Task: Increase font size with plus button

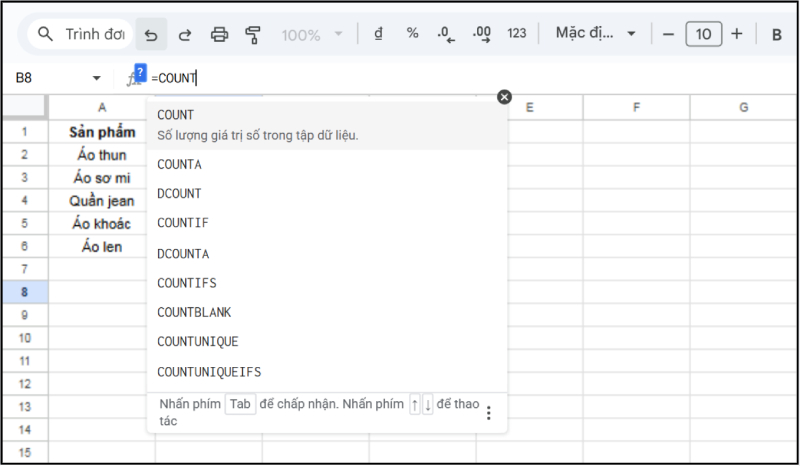Action: [x=737, y=34]
